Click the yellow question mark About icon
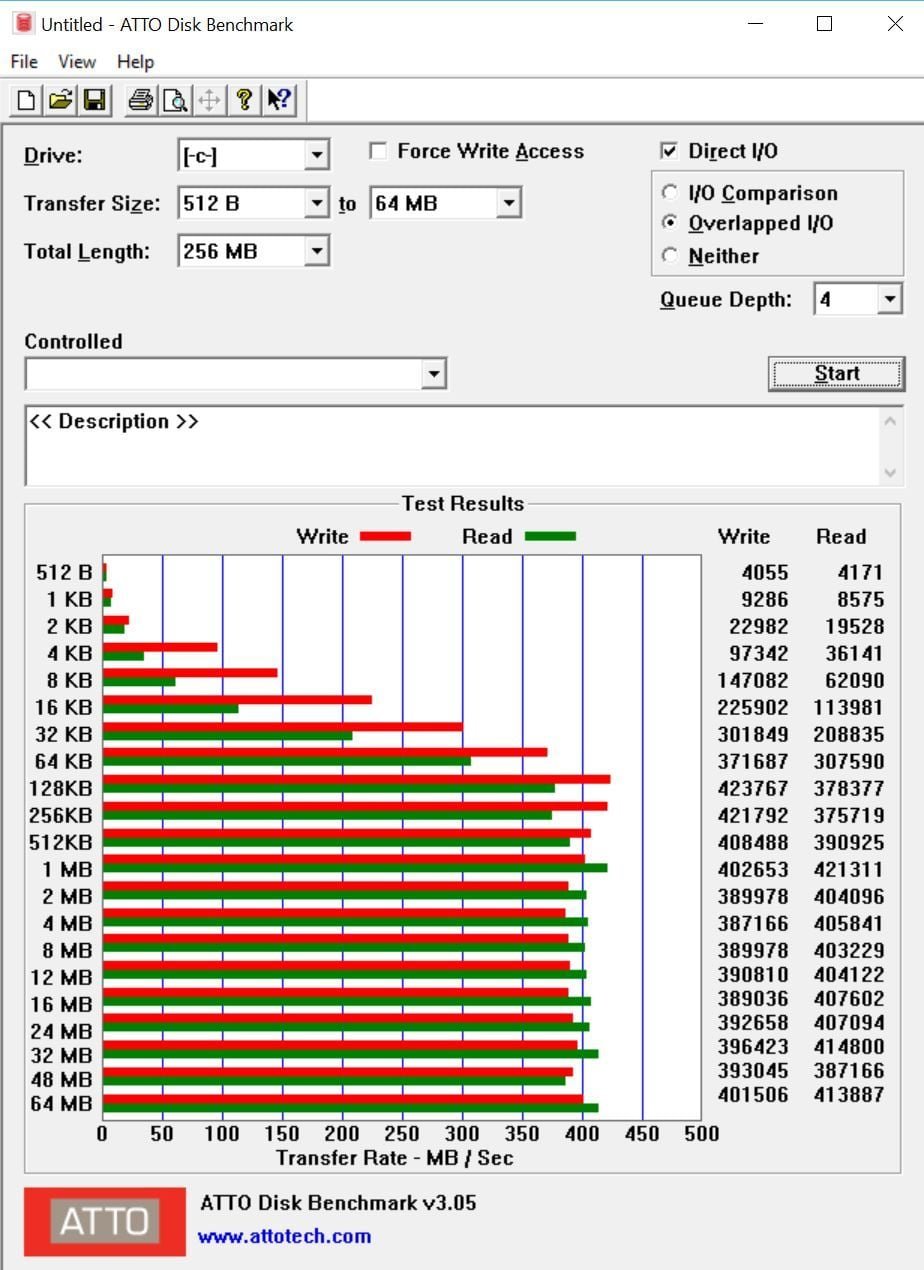Image resolution: width=924 pixels, height=1270 pixels. tap(243, 100)
